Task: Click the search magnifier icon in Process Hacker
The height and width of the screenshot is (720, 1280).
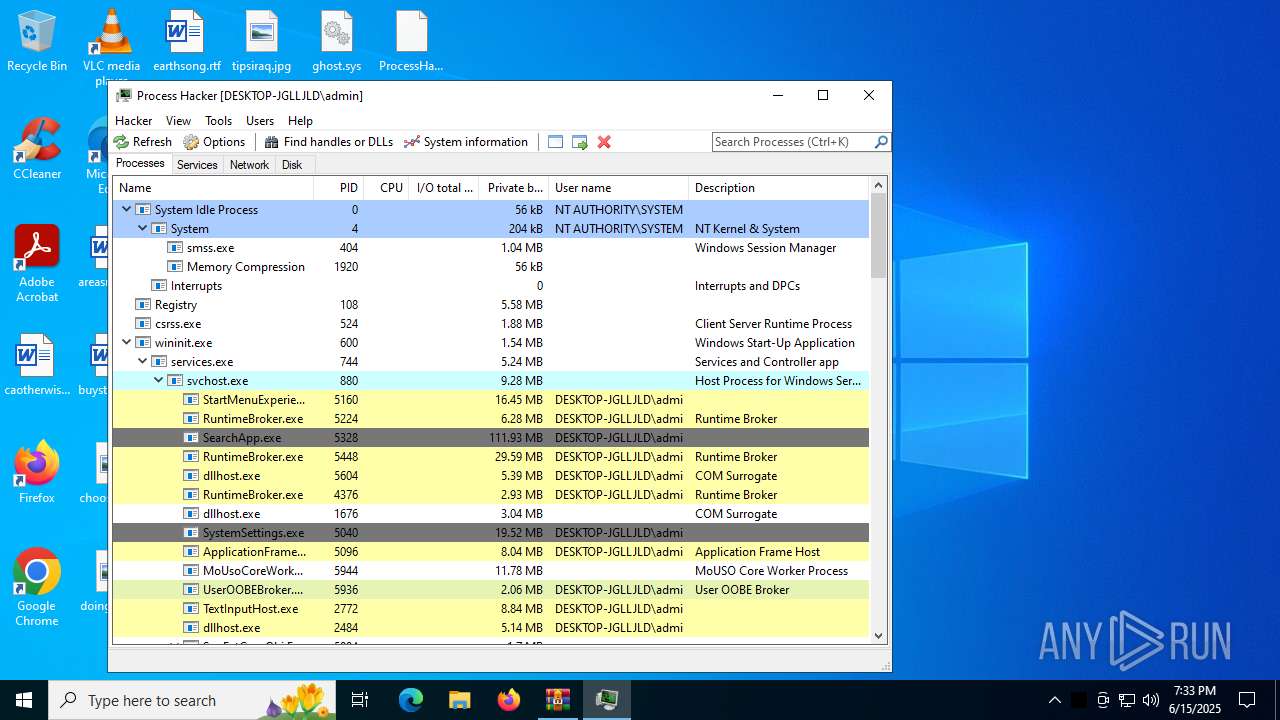Action: pos(881,142)
